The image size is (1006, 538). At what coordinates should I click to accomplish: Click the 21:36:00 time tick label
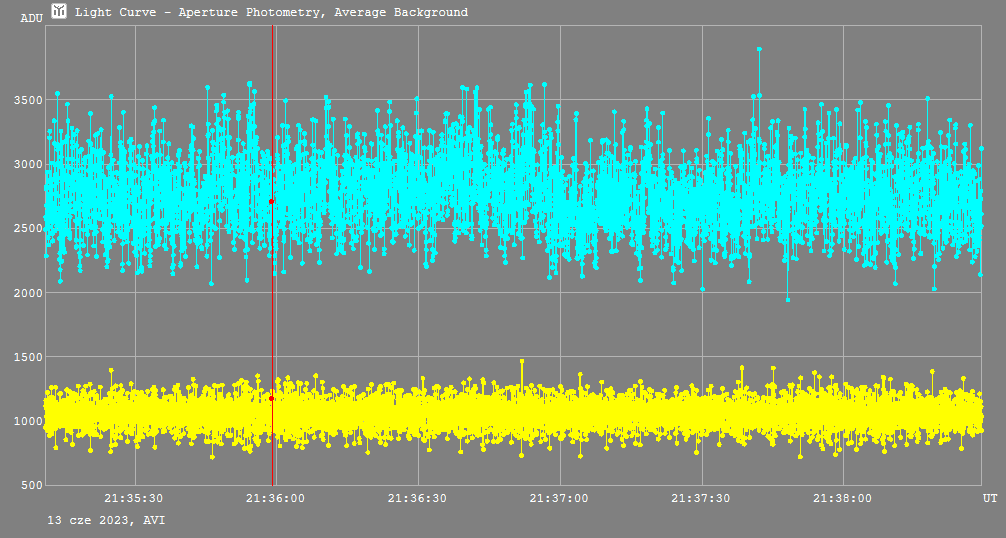pos(276,498)
